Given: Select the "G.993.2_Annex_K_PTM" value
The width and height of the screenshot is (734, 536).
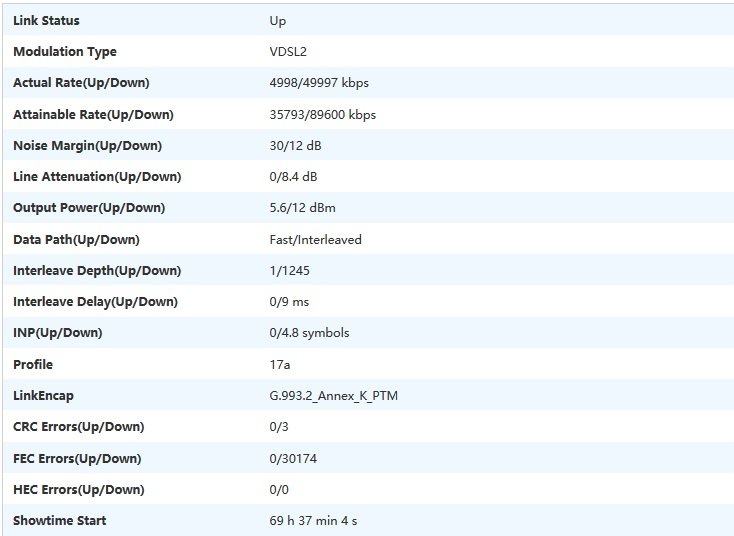Looking at the screenshot, I should [333, 396].
